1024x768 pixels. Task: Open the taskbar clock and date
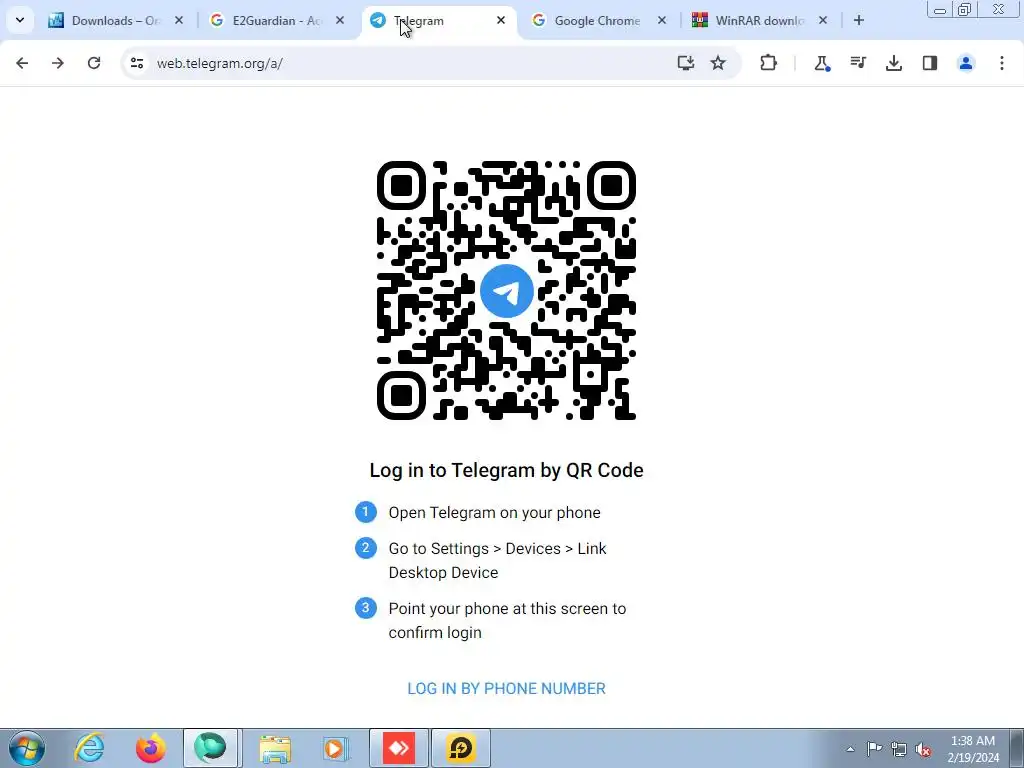(973, 749)
